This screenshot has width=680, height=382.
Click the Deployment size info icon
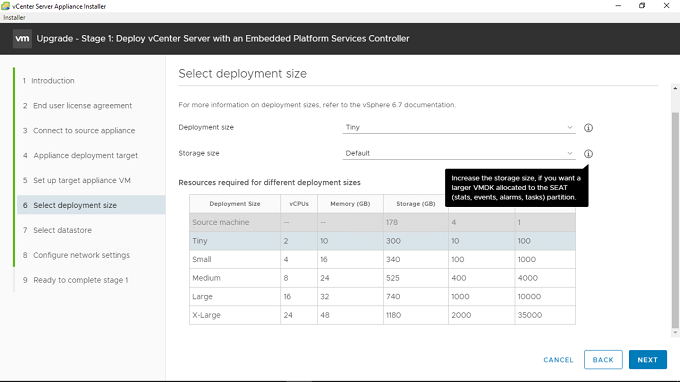(x=588, y=128)
